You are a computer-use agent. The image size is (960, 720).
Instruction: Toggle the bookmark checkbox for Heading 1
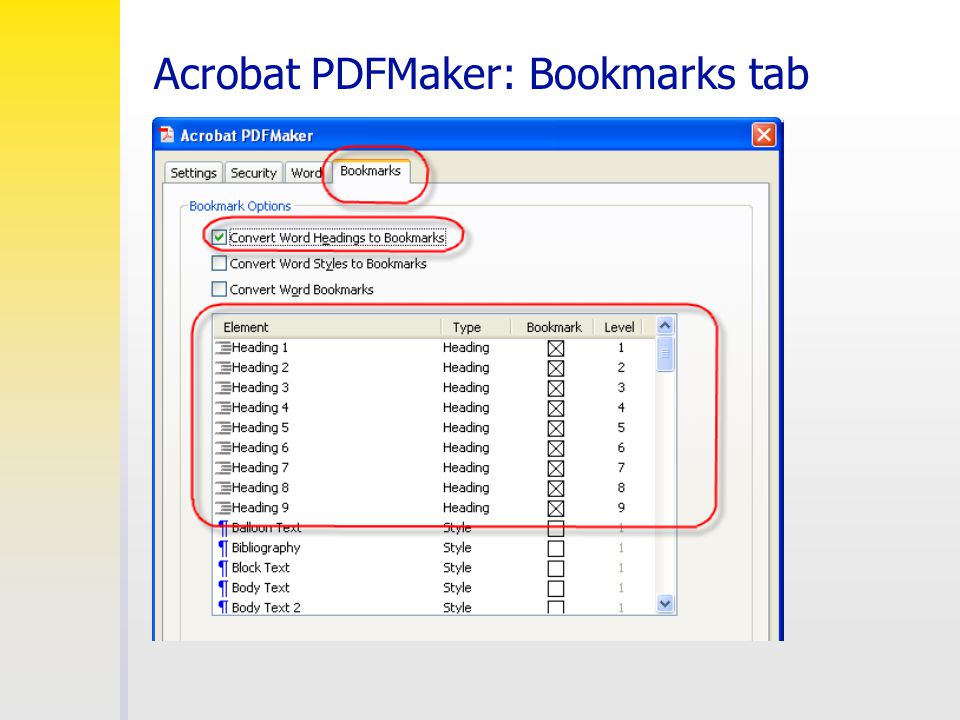[555, 348]
